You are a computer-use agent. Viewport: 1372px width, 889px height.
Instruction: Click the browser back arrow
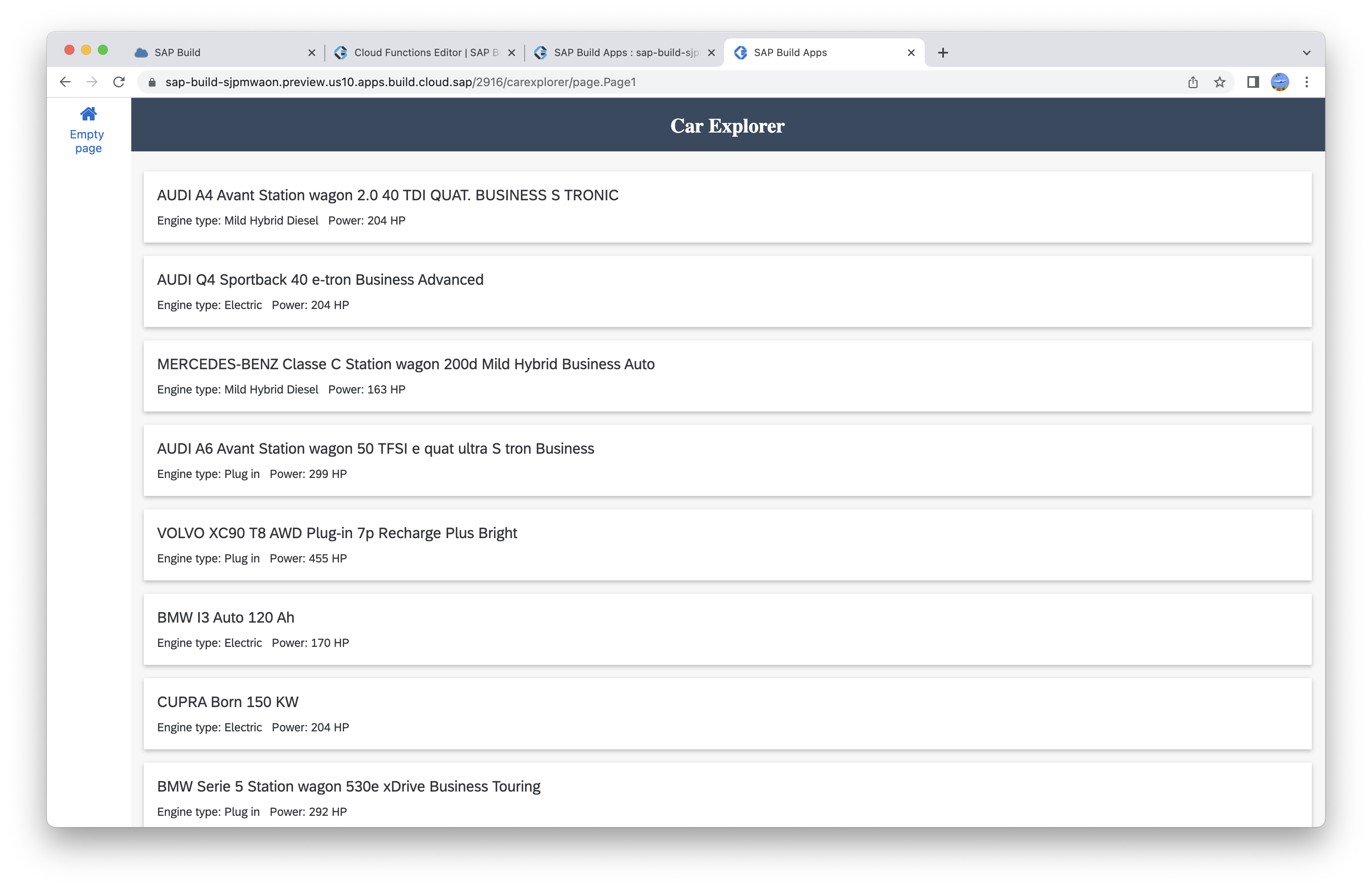pyautogui.click(x=65, y=82)
